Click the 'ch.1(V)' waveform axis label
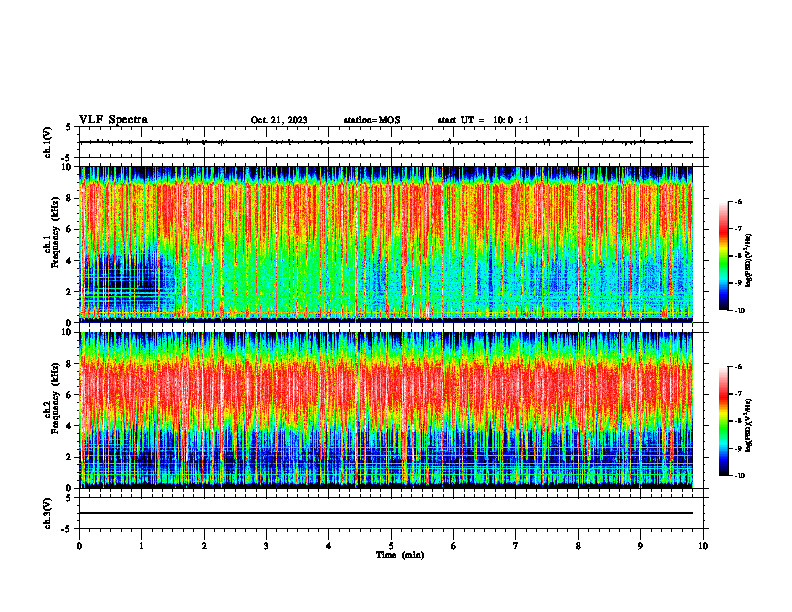The image size is (792, 612). [47, 142]
